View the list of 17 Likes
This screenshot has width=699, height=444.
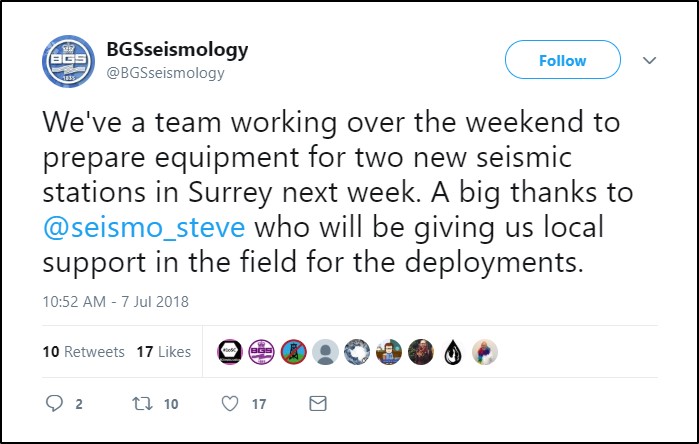click(163, 352)
